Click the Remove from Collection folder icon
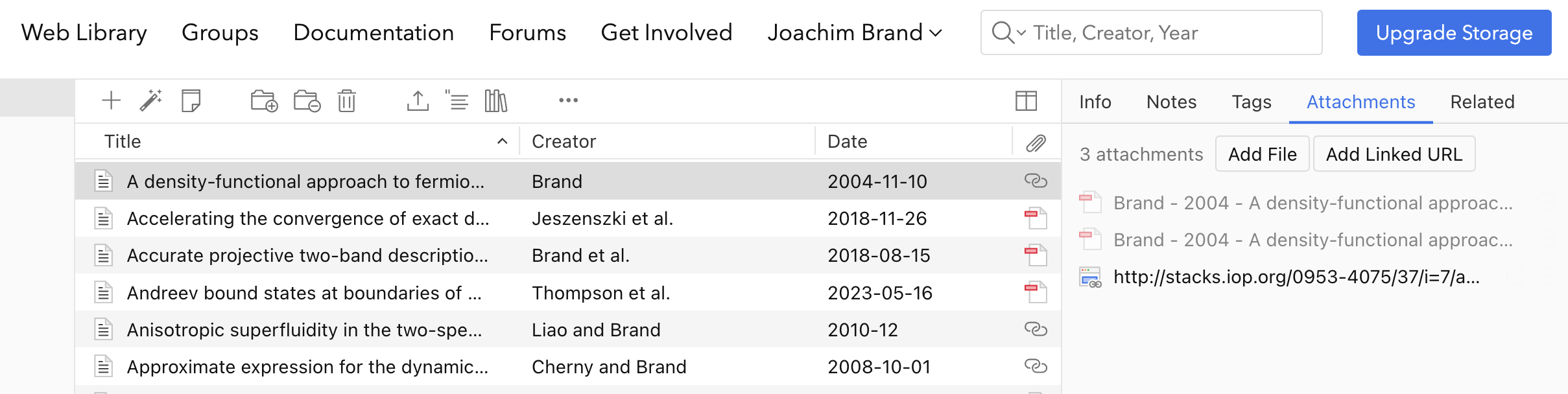Screen dimensions: 1568x394 [307, 101]
